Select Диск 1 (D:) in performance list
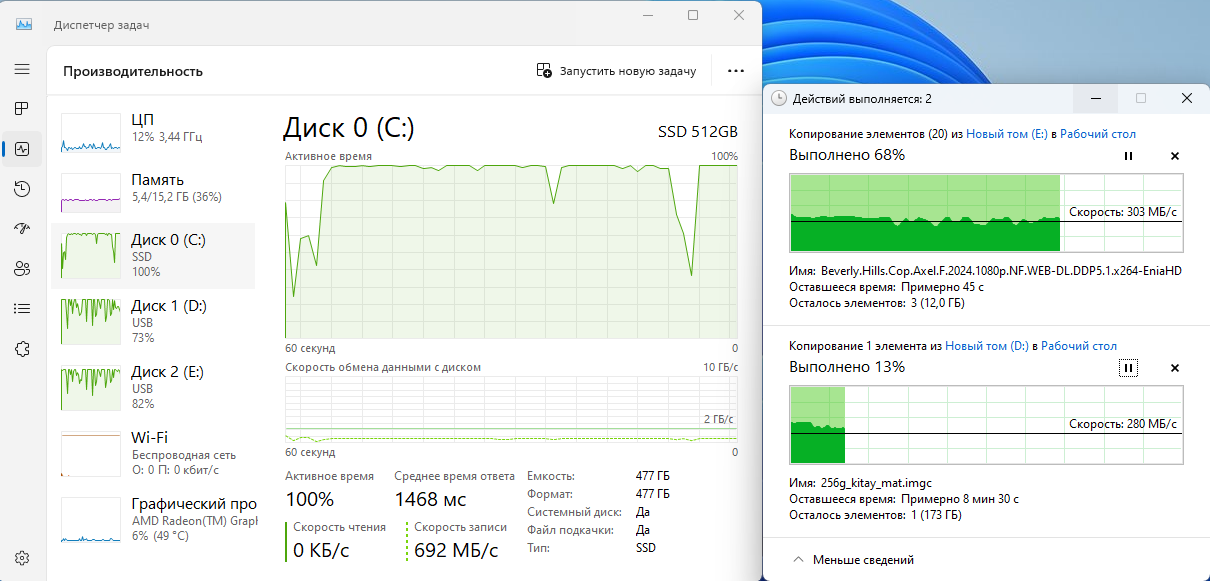This screenshot has width=1210, height=581. [x=154, y=321]
